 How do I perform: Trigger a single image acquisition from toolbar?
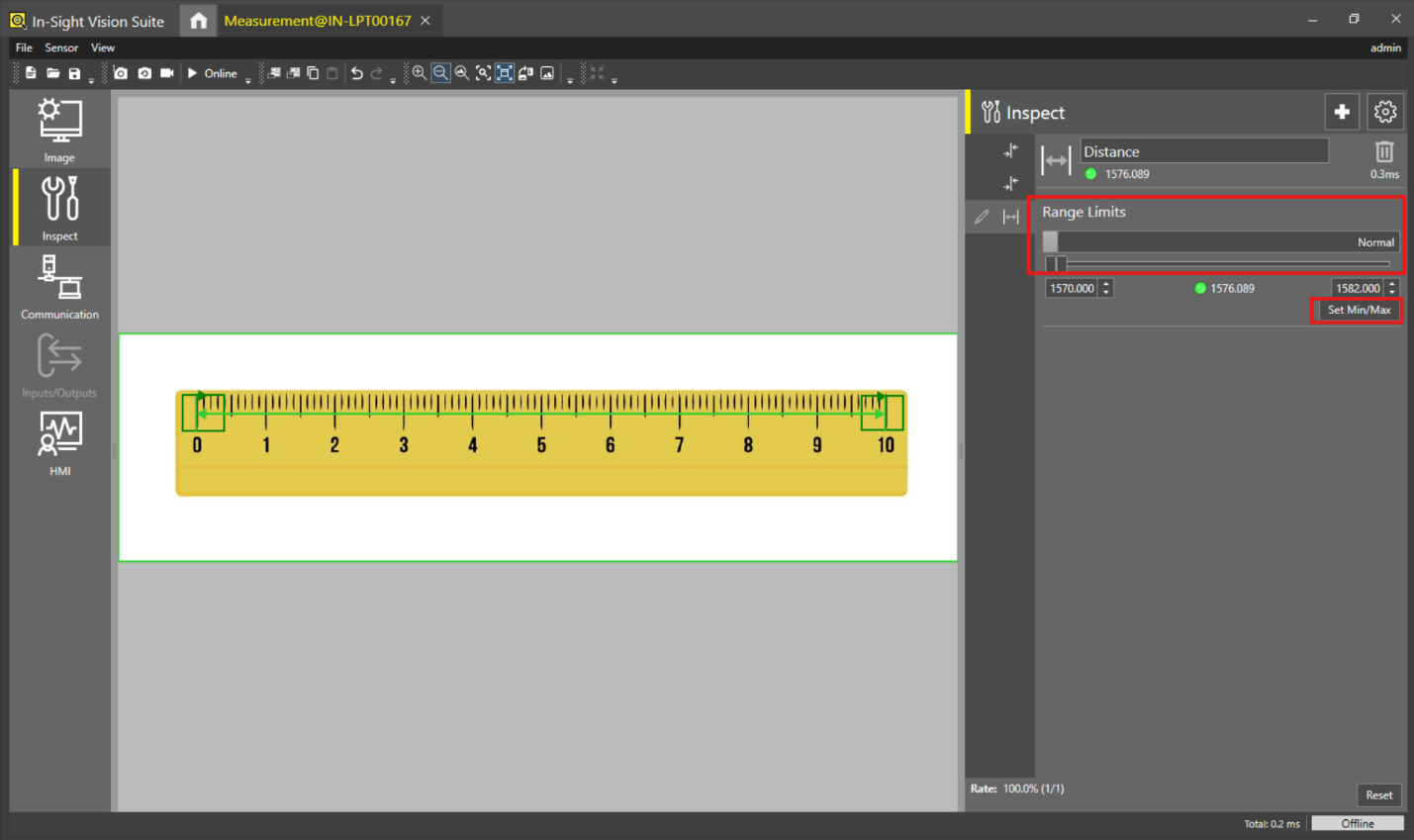pos(121,72)
